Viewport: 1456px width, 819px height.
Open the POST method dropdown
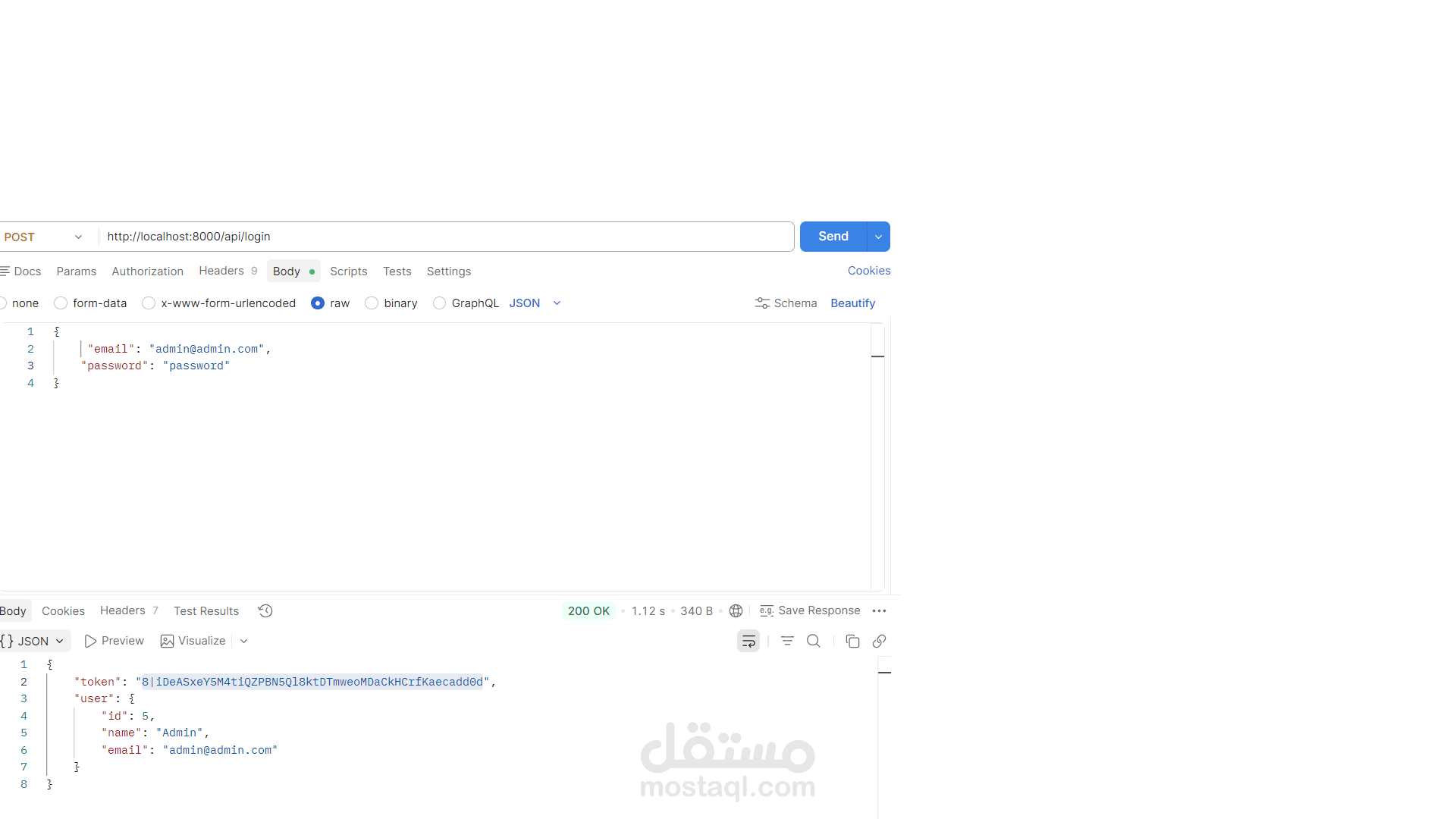44,237
